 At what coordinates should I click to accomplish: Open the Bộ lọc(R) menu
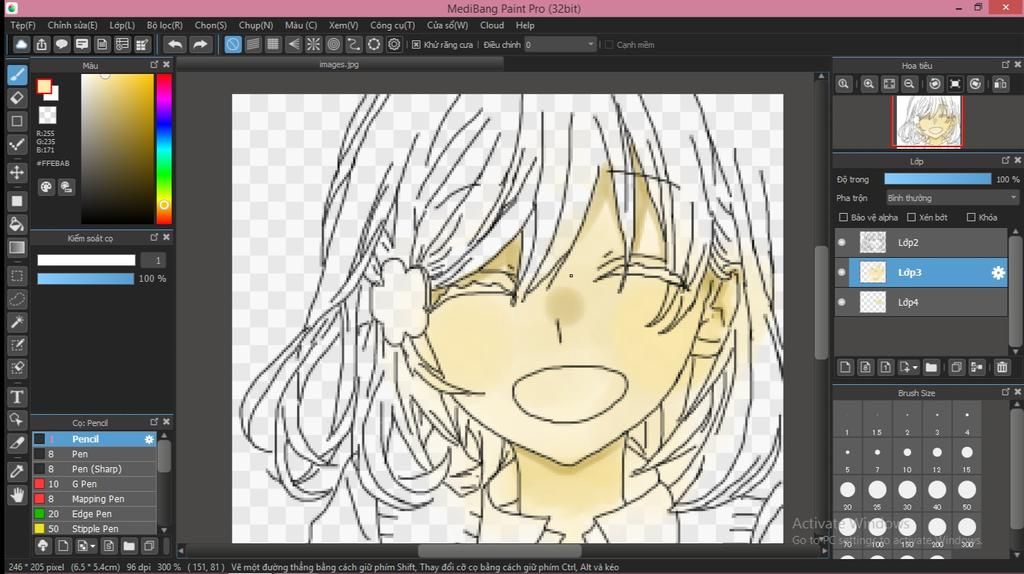click(165, 25)
